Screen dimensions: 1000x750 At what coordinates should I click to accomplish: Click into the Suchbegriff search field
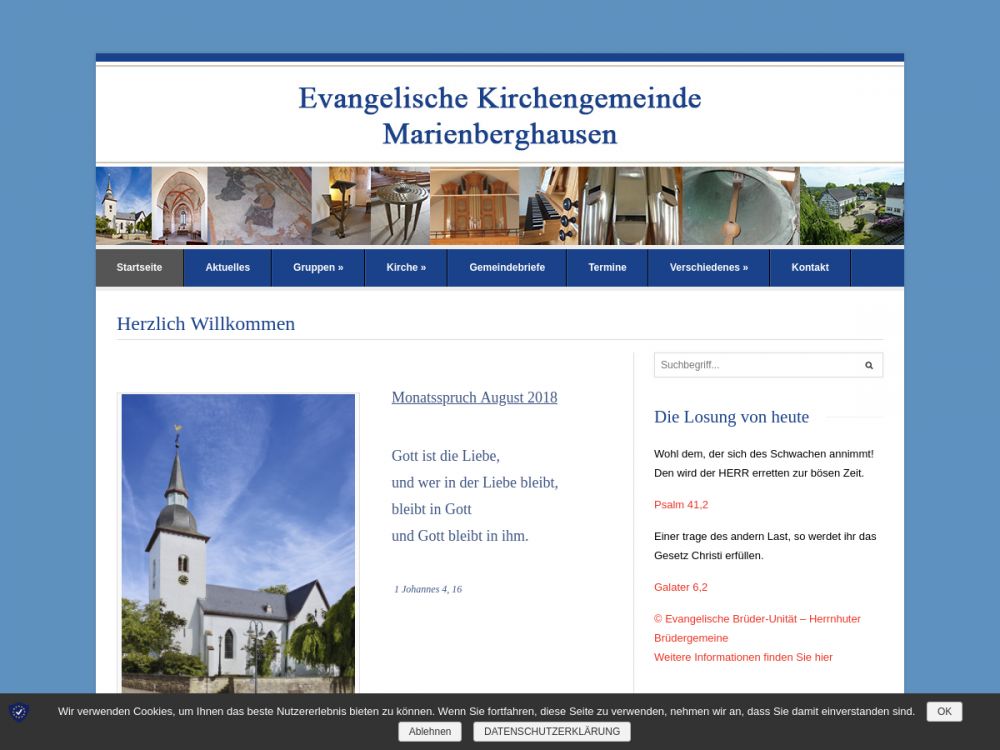755,365
